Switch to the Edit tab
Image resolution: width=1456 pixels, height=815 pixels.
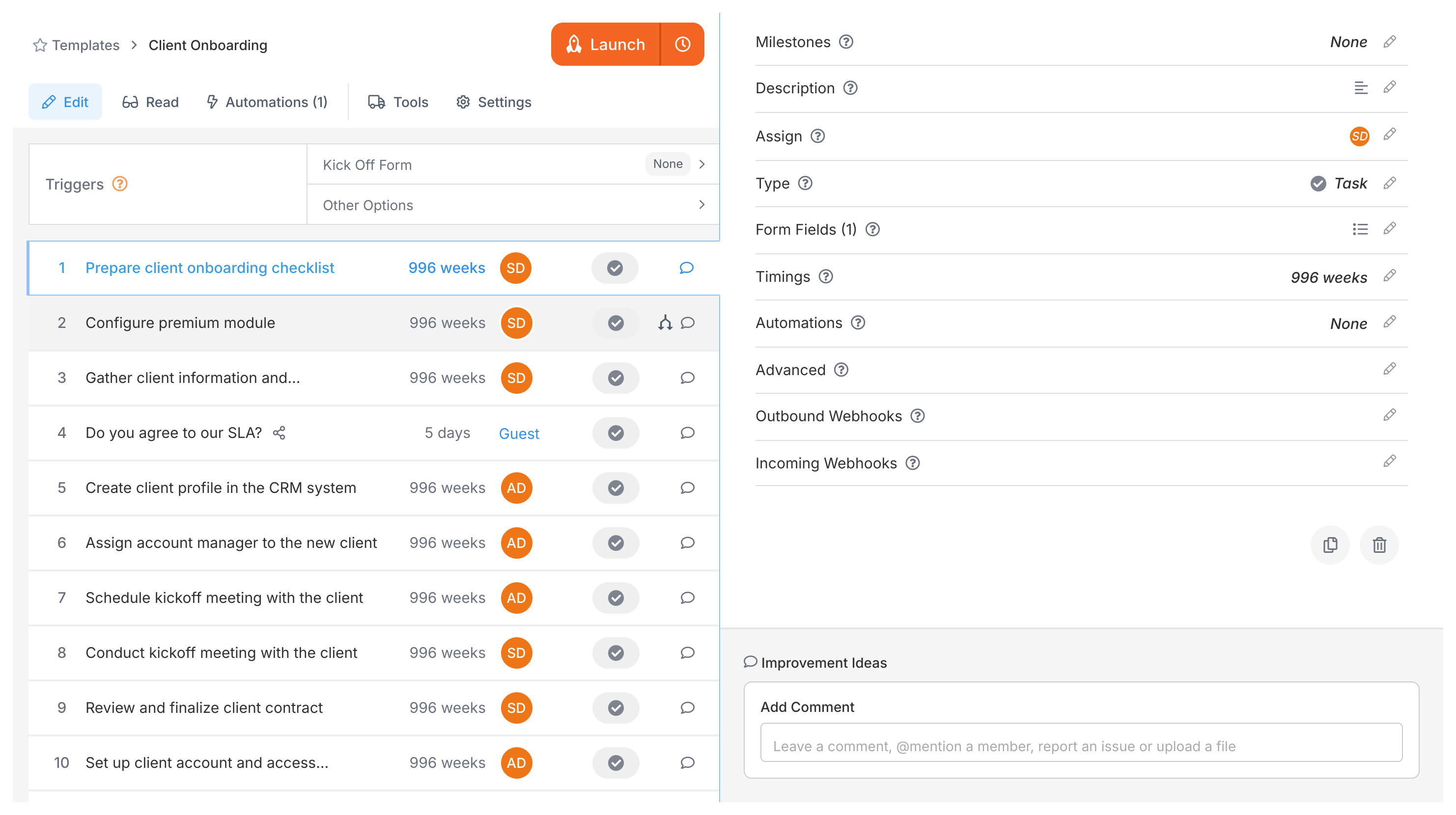[65, 102]
